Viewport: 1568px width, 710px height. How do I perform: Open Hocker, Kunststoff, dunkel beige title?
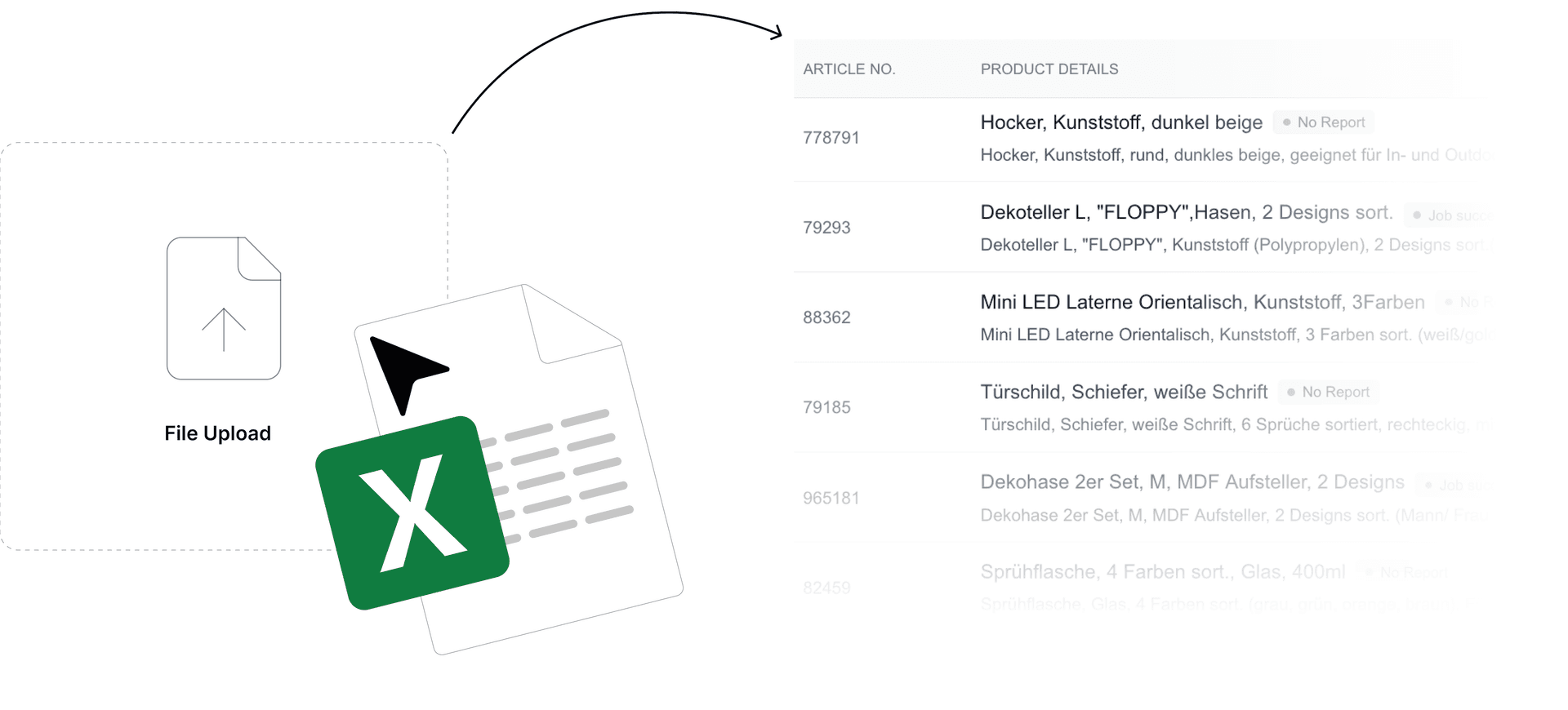[1121, 122]
